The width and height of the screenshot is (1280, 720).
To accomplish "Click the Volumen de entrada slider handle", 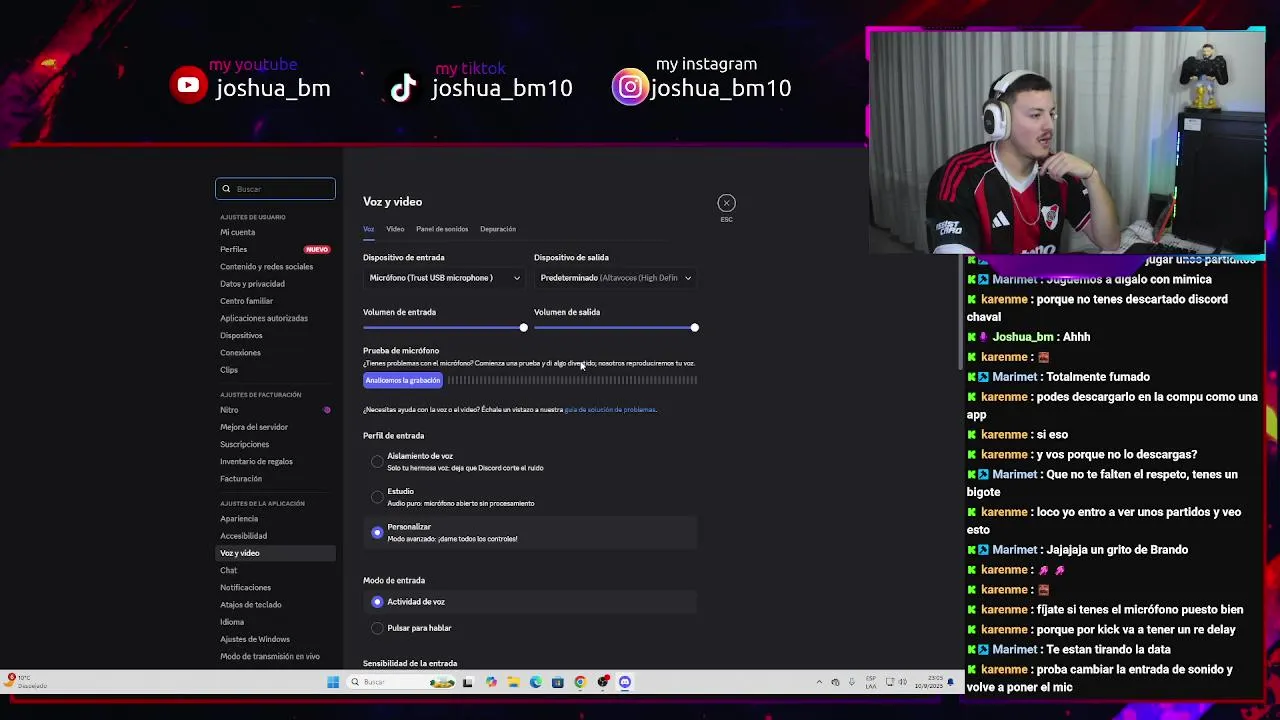I will (x=523, y=328).
